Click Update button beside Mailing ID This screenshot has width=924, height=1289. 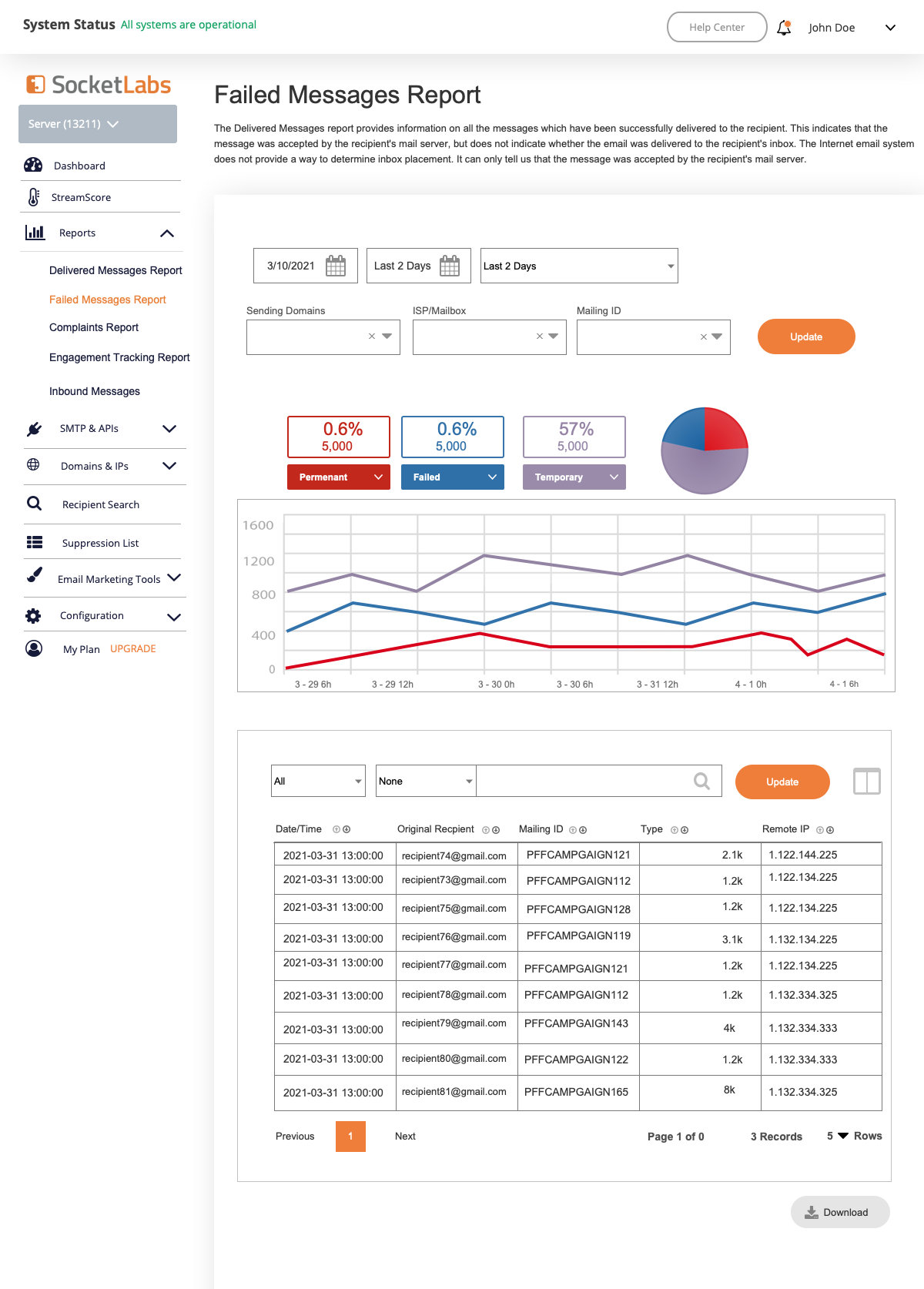(806, 336)
